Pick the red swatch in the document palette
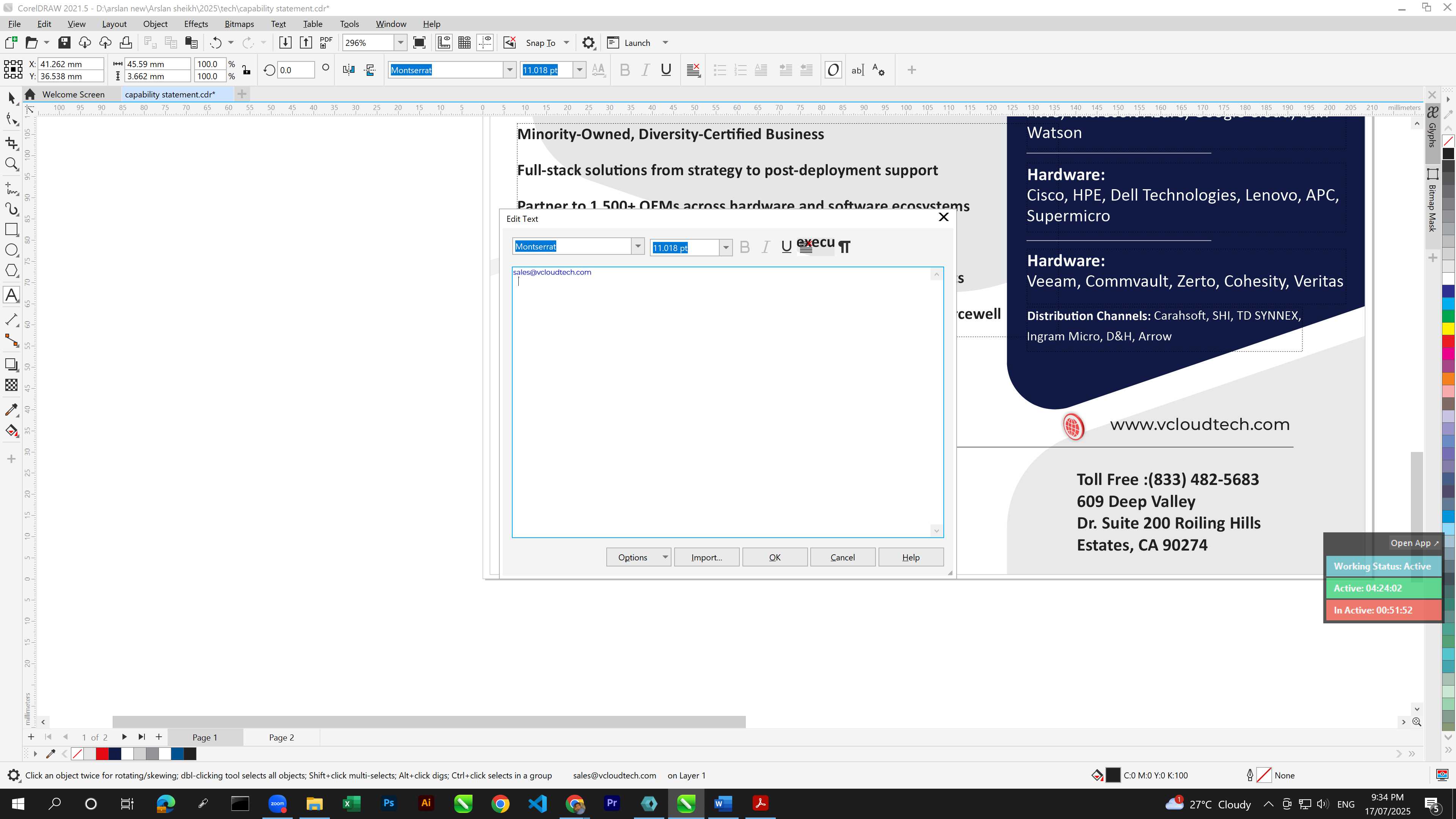This screenshot has height=819, width=1456. (x=102, y=753)
